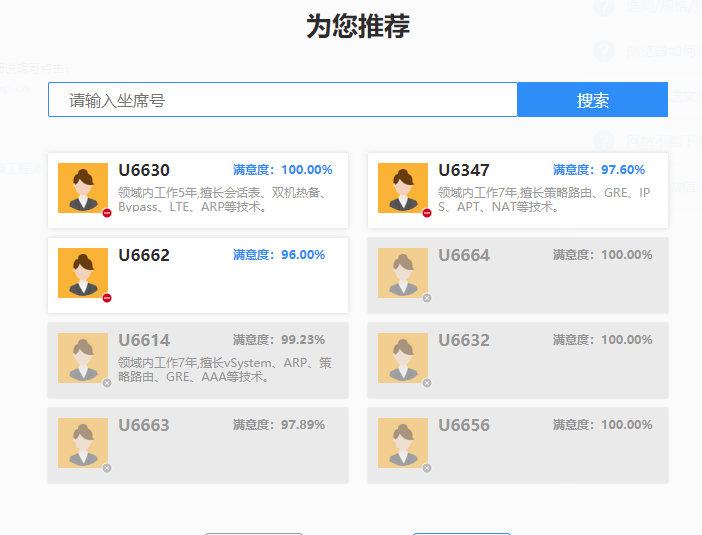Click grey offline status badge on U6614
Viewport: 702px width, 535px height.
(107, 383)
